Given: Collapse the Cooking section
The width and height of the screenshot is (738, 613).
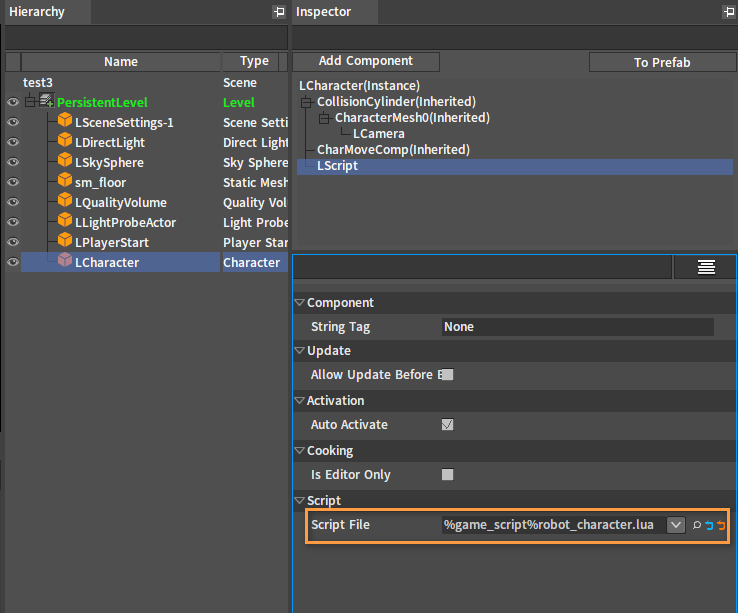Looking at the screenshot, I should coord(299,451).
